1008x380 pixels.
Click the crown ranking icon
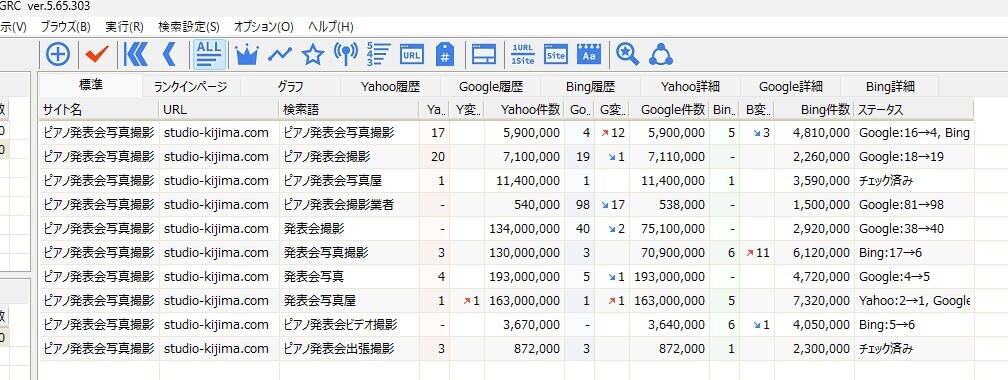click(x=246, y=55)
